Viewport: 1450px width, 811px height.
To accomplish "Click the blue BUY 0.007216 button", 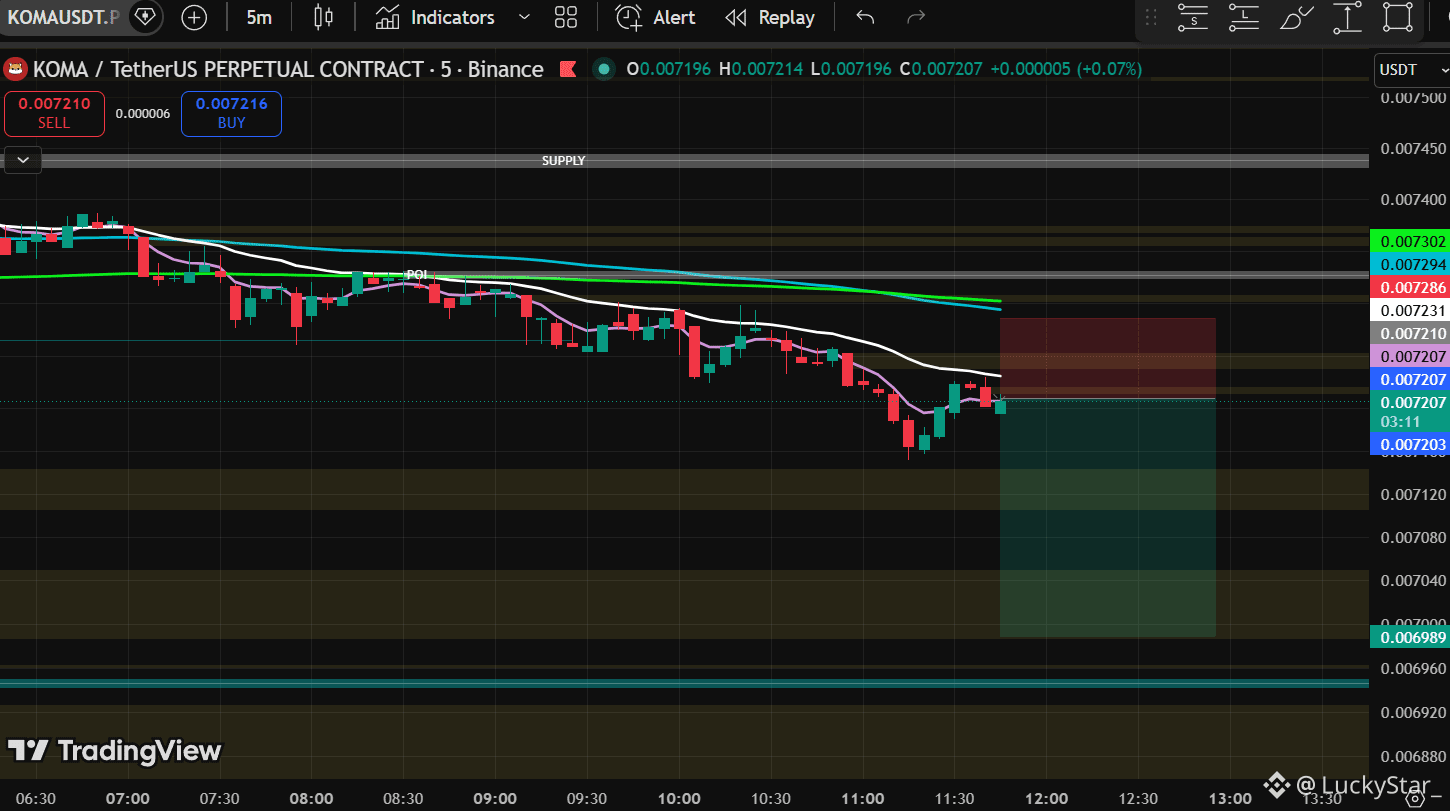I will click(231, 113).
